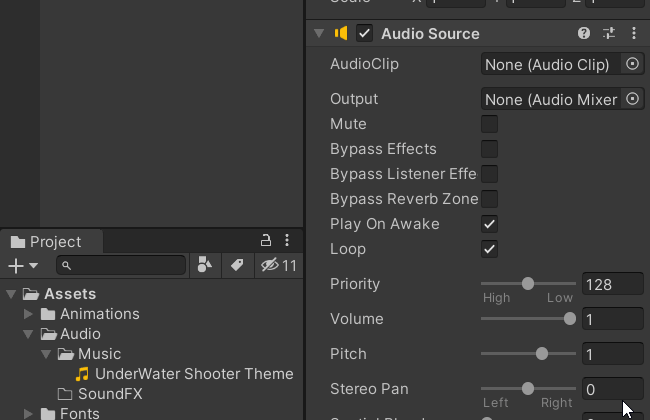This screenshot has height=420, width=650.
Task: Click the Volume property label
Action: point(357,319)
